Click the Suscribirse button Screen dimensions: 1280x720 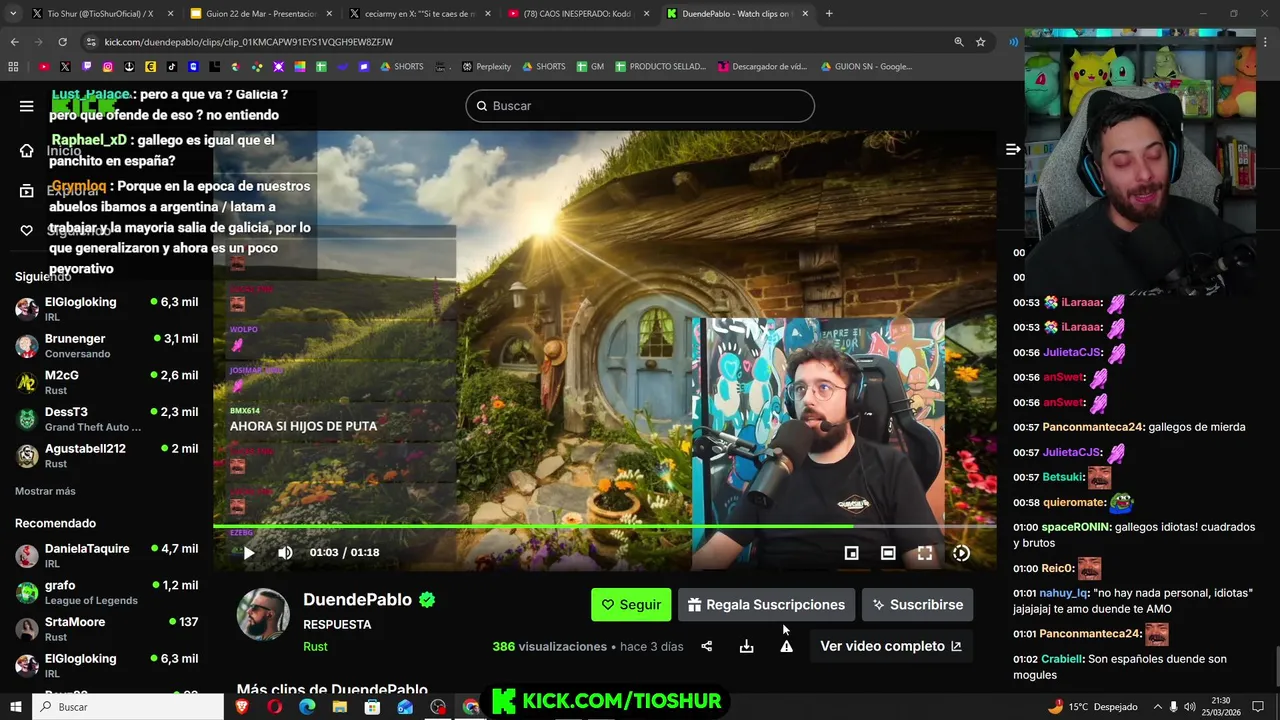point(917,605)
